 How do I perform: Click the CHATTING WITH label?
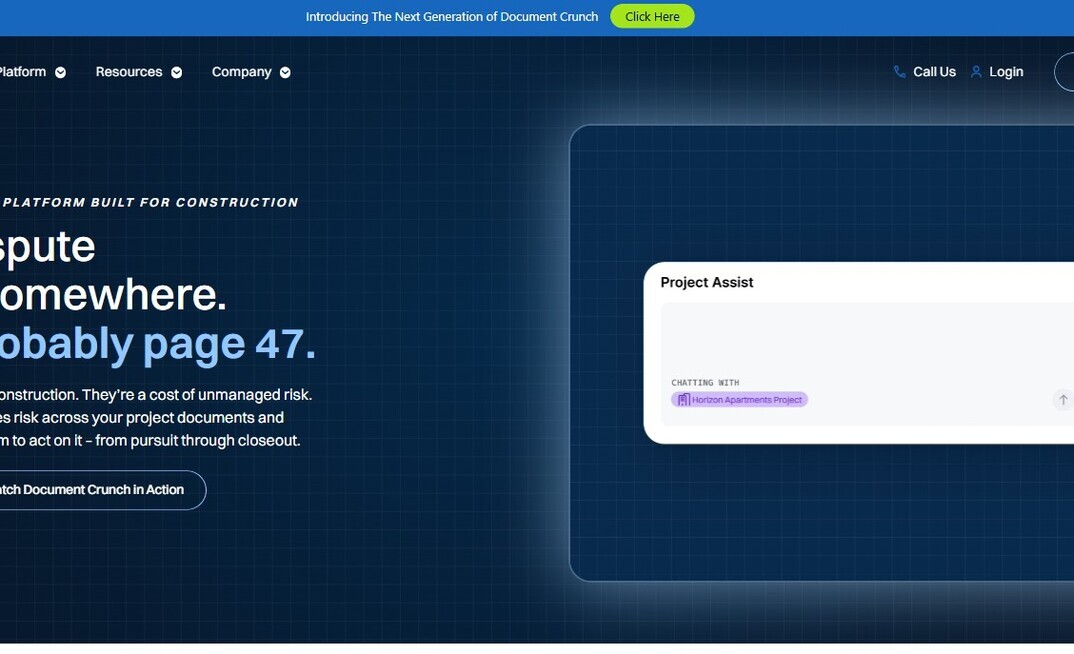(x=705, y=383)
